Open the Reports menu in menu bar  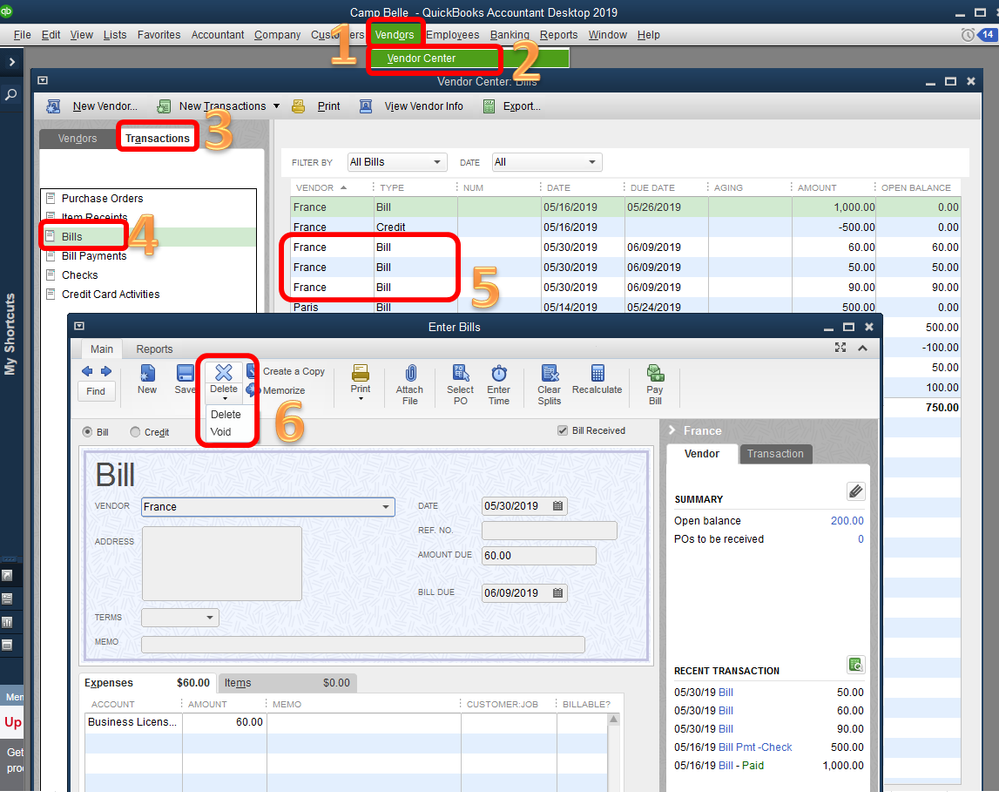[x=558, y=34]
